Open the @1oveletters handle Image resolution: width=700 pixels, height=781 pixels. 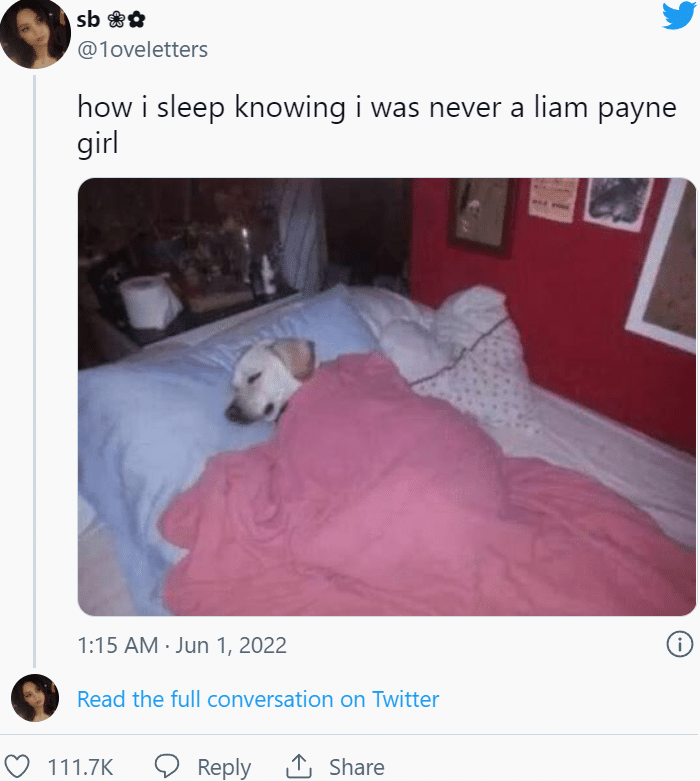pos(142,49)
